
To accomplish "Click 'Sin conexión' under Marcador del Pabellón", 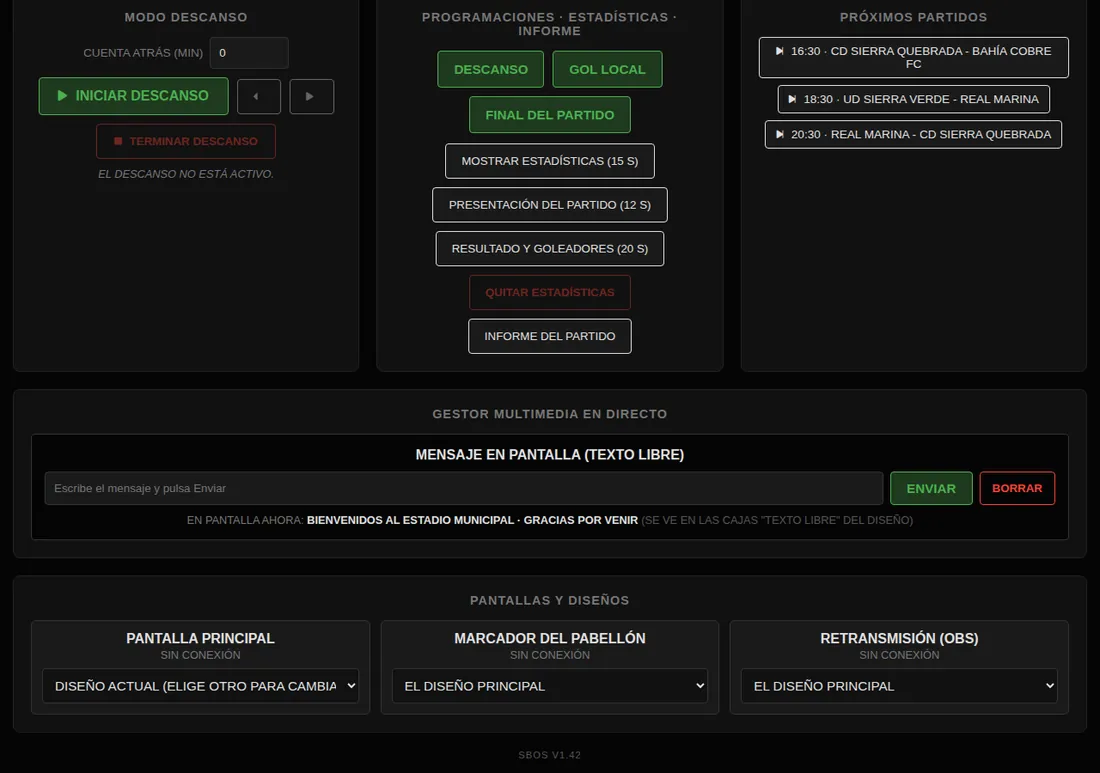I will (550, 654).
